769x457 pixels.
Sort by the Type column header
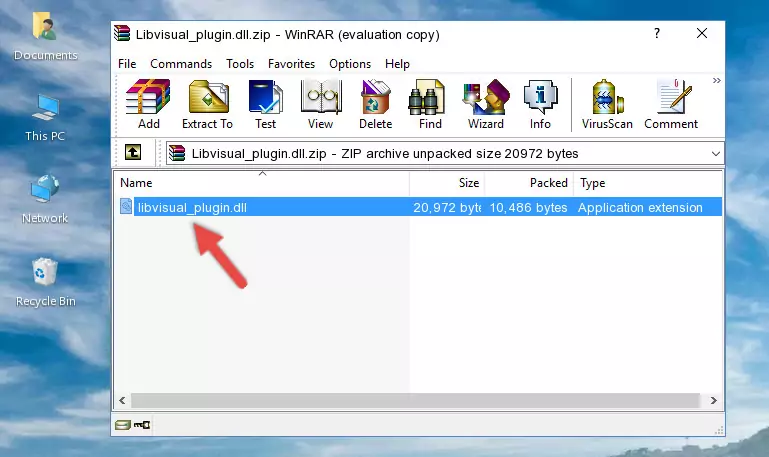(647, 183)
